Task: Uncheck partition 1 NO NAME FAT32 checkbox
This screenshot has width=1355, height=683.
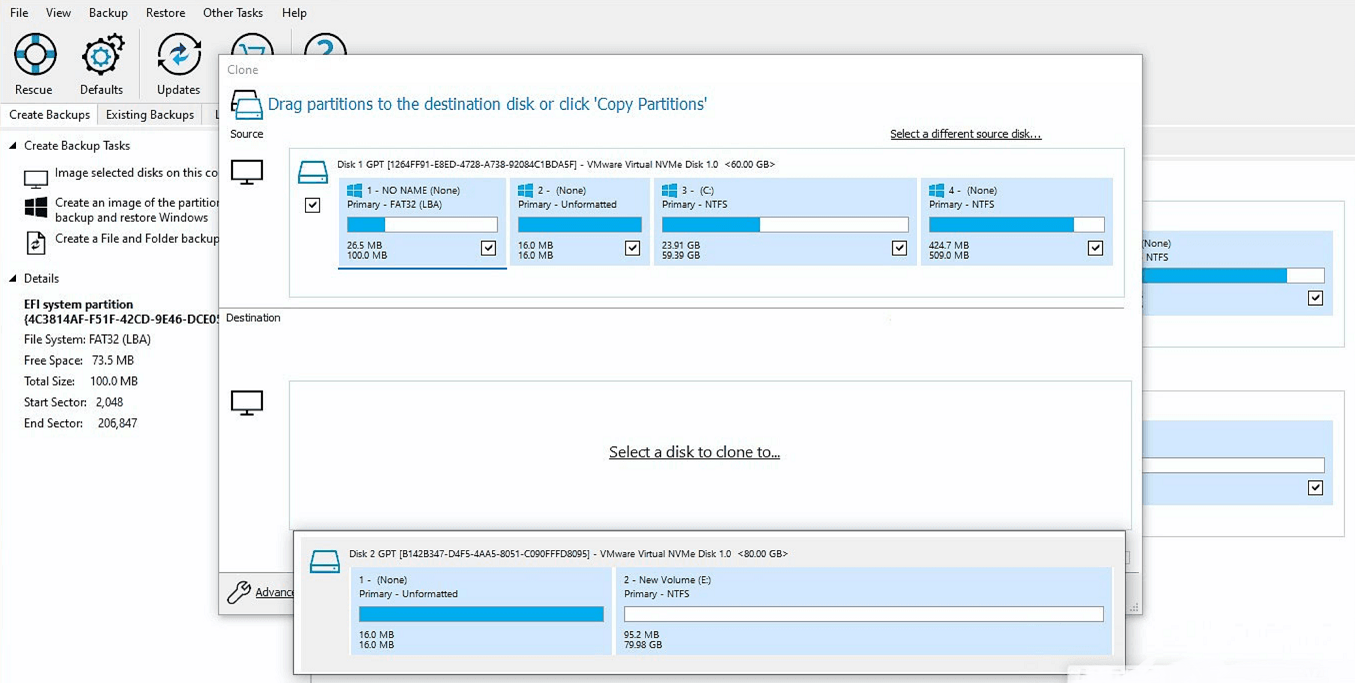Action: 488,248
